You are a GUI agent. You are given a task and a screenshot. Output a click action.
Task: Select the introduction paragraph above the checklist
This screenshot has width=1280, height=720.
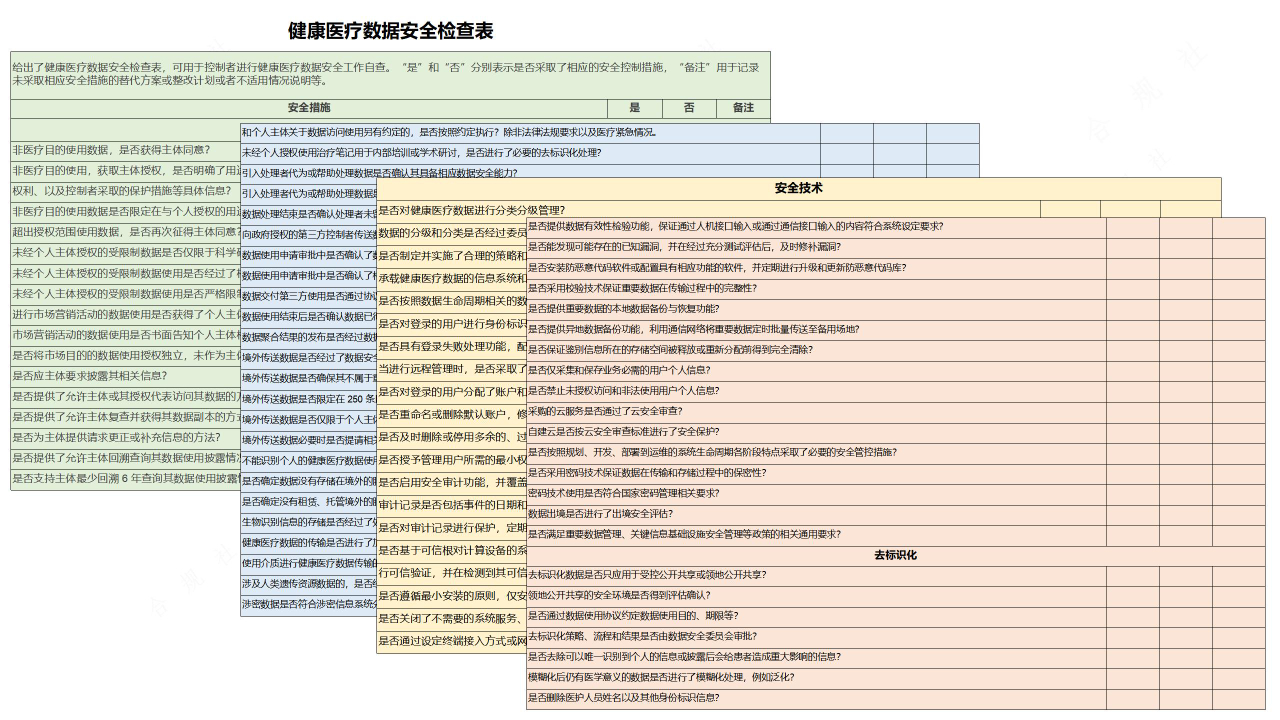(x=390, y=70)
